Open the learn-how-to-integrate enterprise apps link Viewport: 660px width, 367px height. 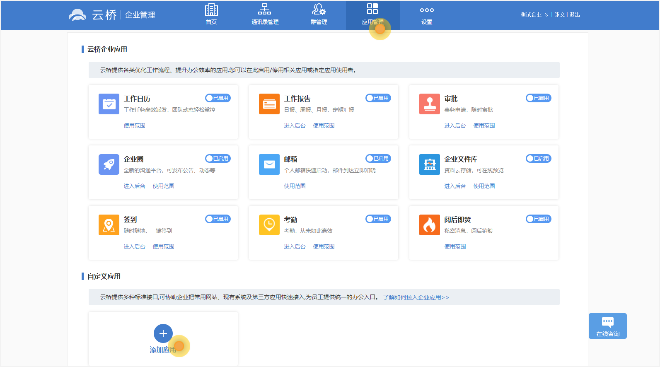416,297
